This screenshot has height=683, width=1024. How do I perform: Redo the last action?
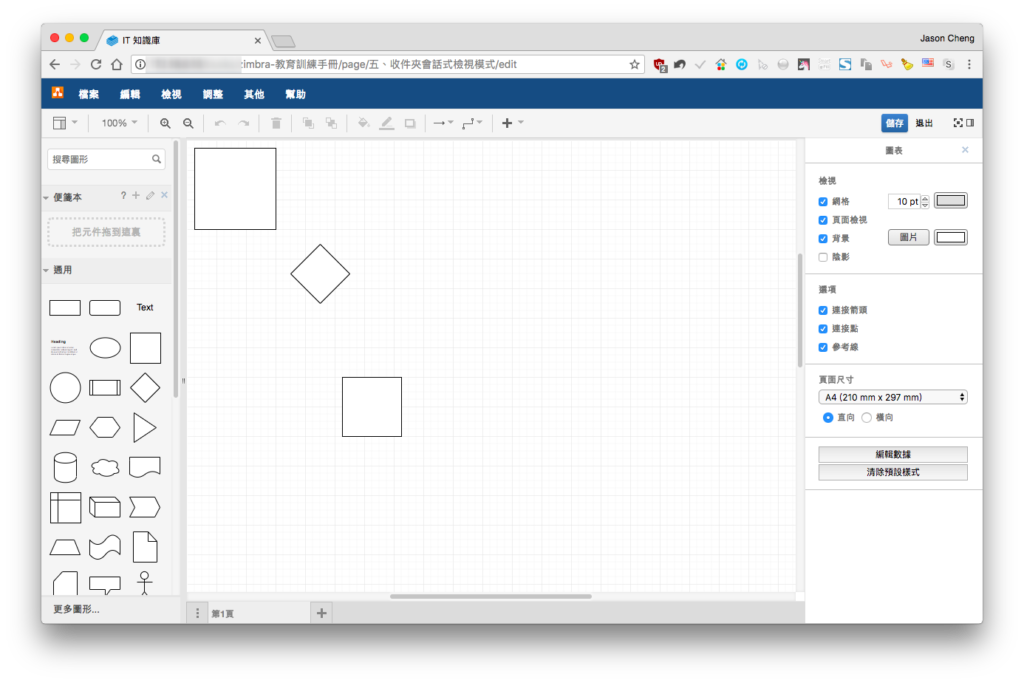[244, 123]
